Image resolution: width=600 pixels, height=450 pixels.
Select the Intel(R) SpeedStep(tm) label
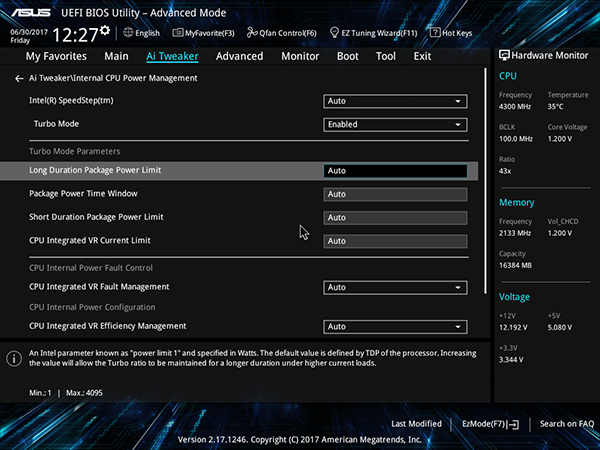(x=71, y=101)
